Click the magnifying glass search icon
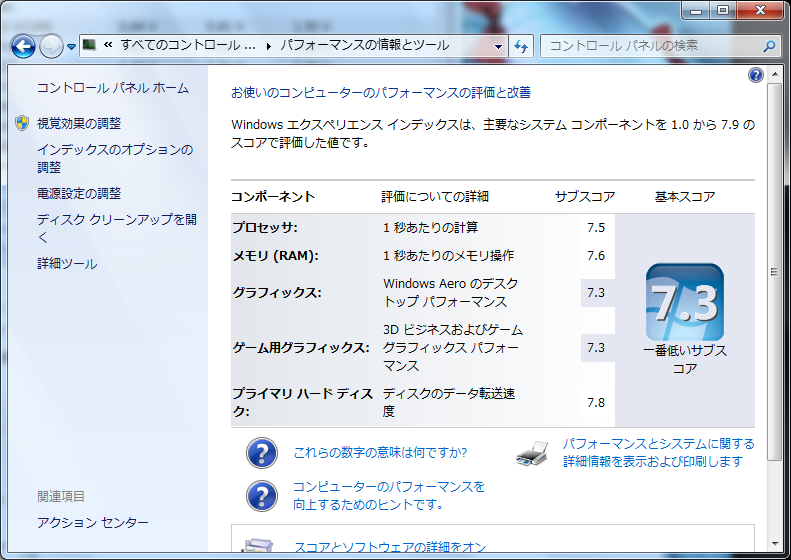This screenshot has height=560, width=791. [769, 46]
